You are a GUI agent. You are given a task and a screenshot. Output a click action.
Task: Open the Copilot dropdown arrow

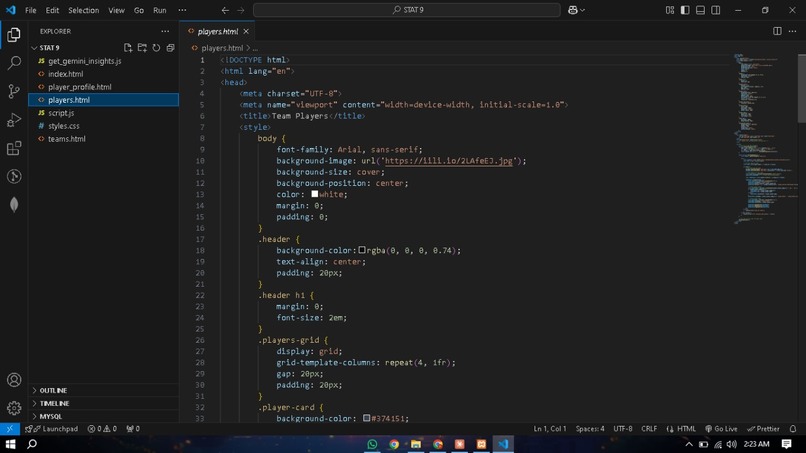582,10
